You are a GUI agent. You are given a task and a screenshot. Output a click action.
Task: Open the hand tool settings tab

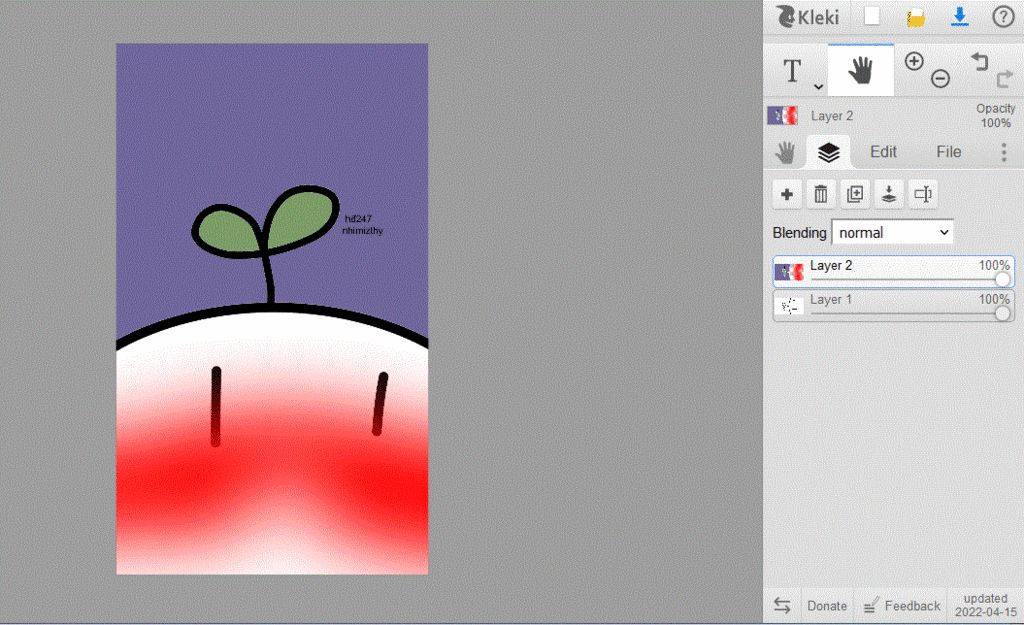pyautogui.click(x=785, y=152)
